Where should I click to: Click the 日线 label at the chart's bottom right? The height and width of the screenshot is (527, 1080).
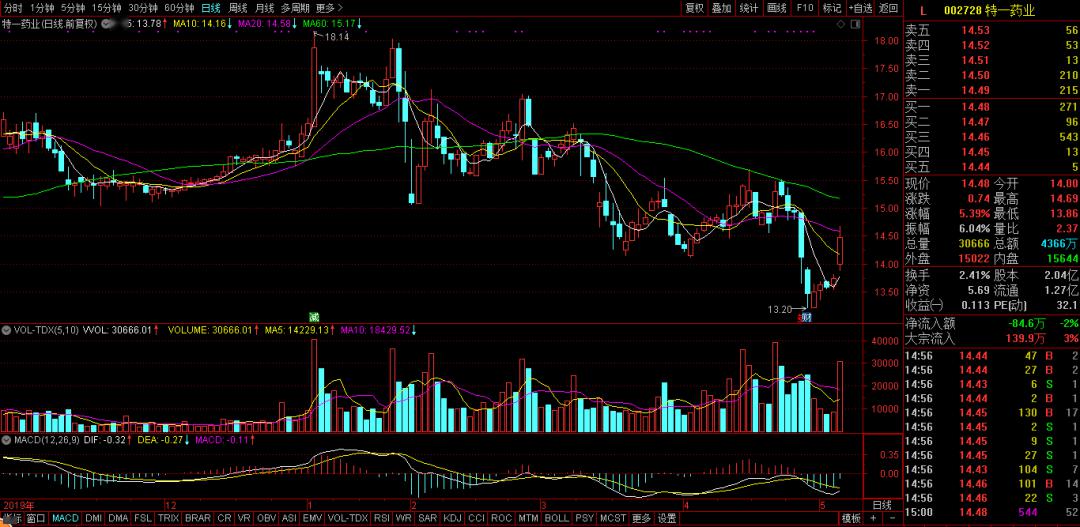[882, 504]
